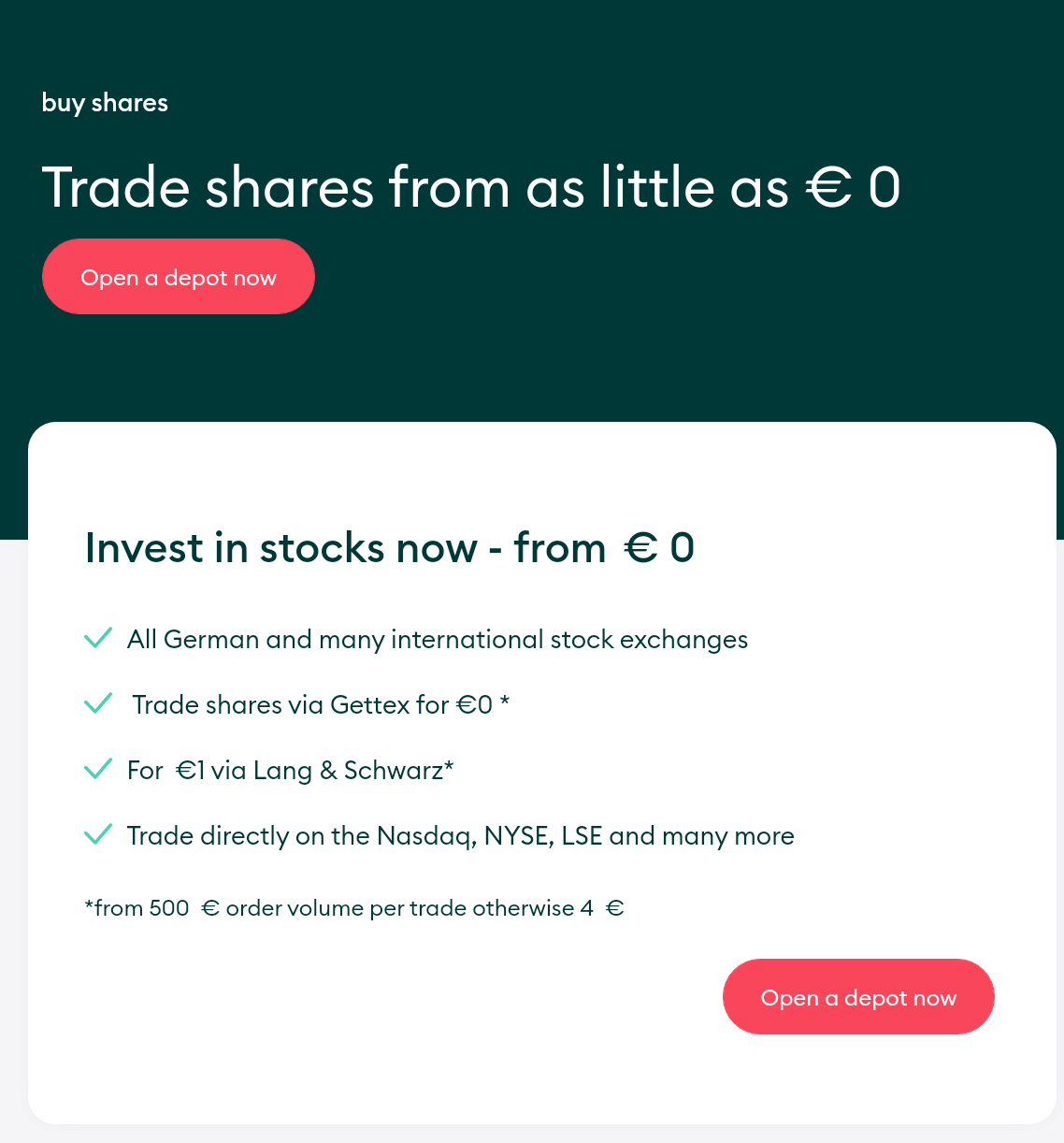Click the euro symbol after '*from 500'

tap(210, 908)
